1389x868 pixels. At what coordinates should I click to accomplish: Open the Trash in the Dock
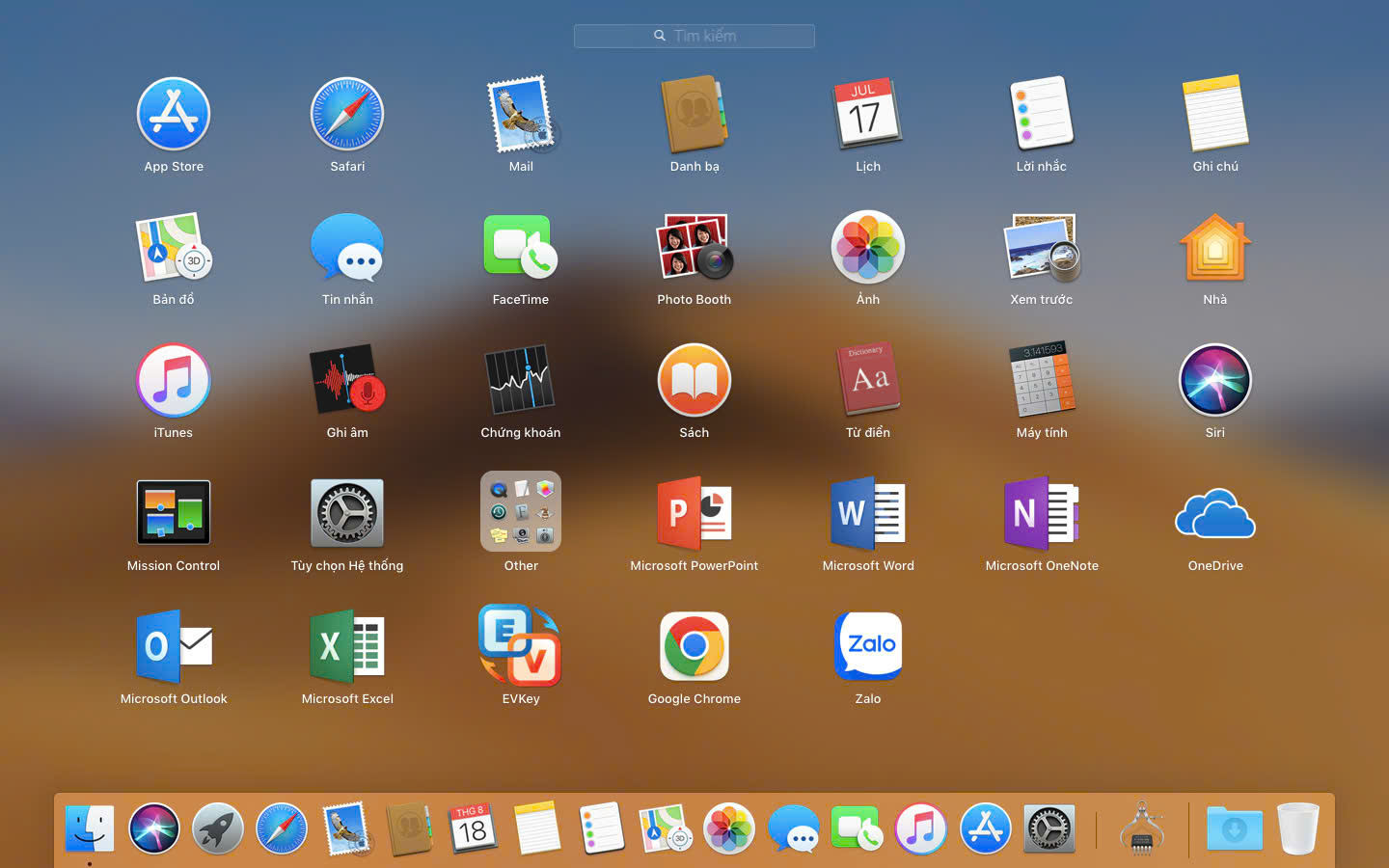1297,828
